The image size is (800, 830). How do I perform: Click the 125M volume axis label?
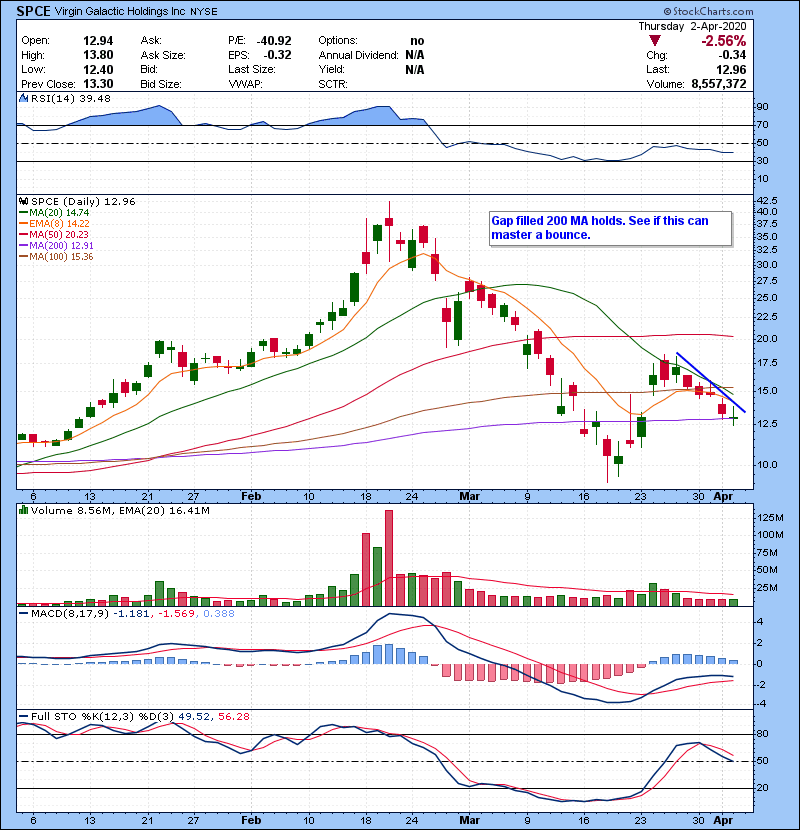[x=770, y=518]
